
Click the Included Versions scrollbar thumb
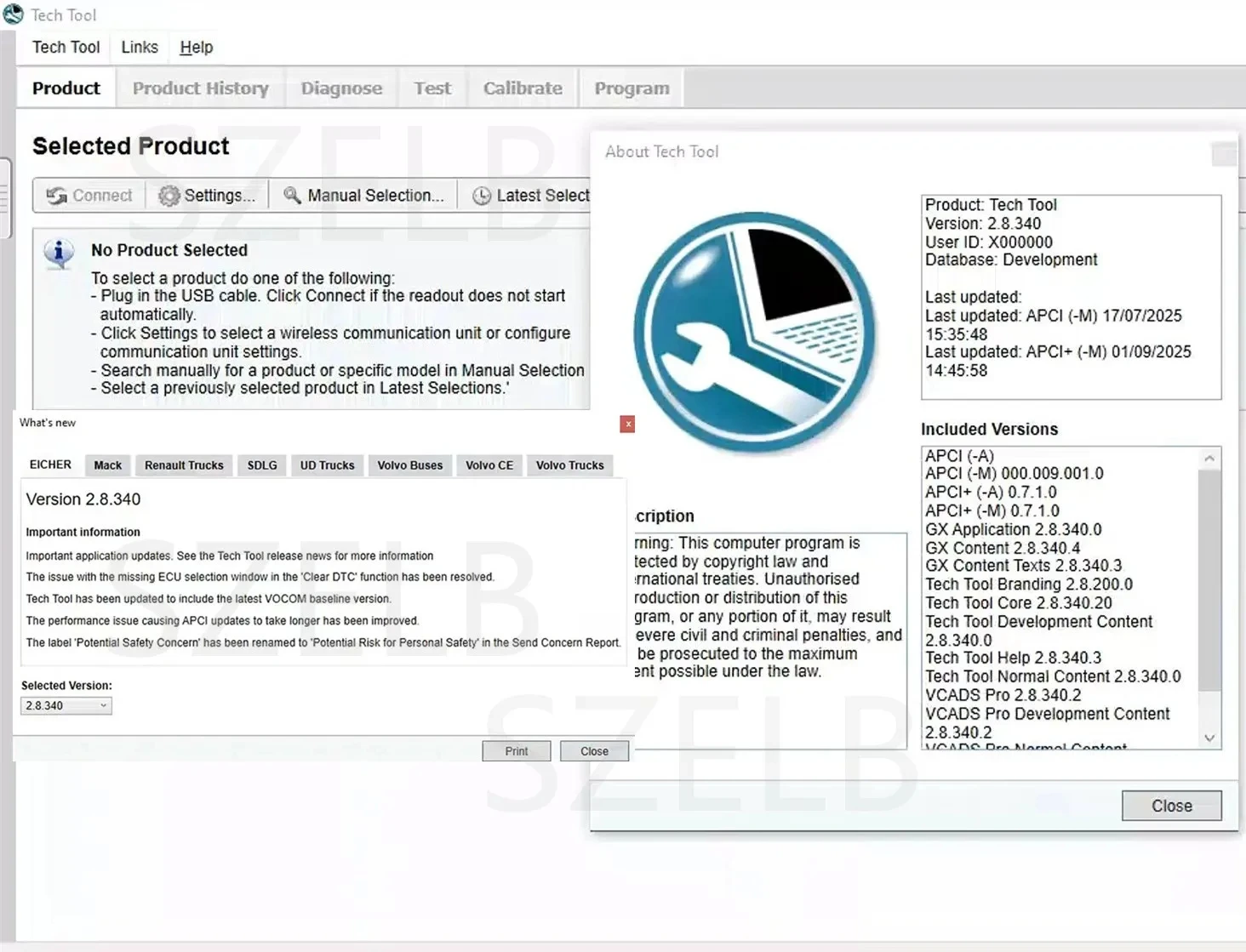coord(1209,580)
